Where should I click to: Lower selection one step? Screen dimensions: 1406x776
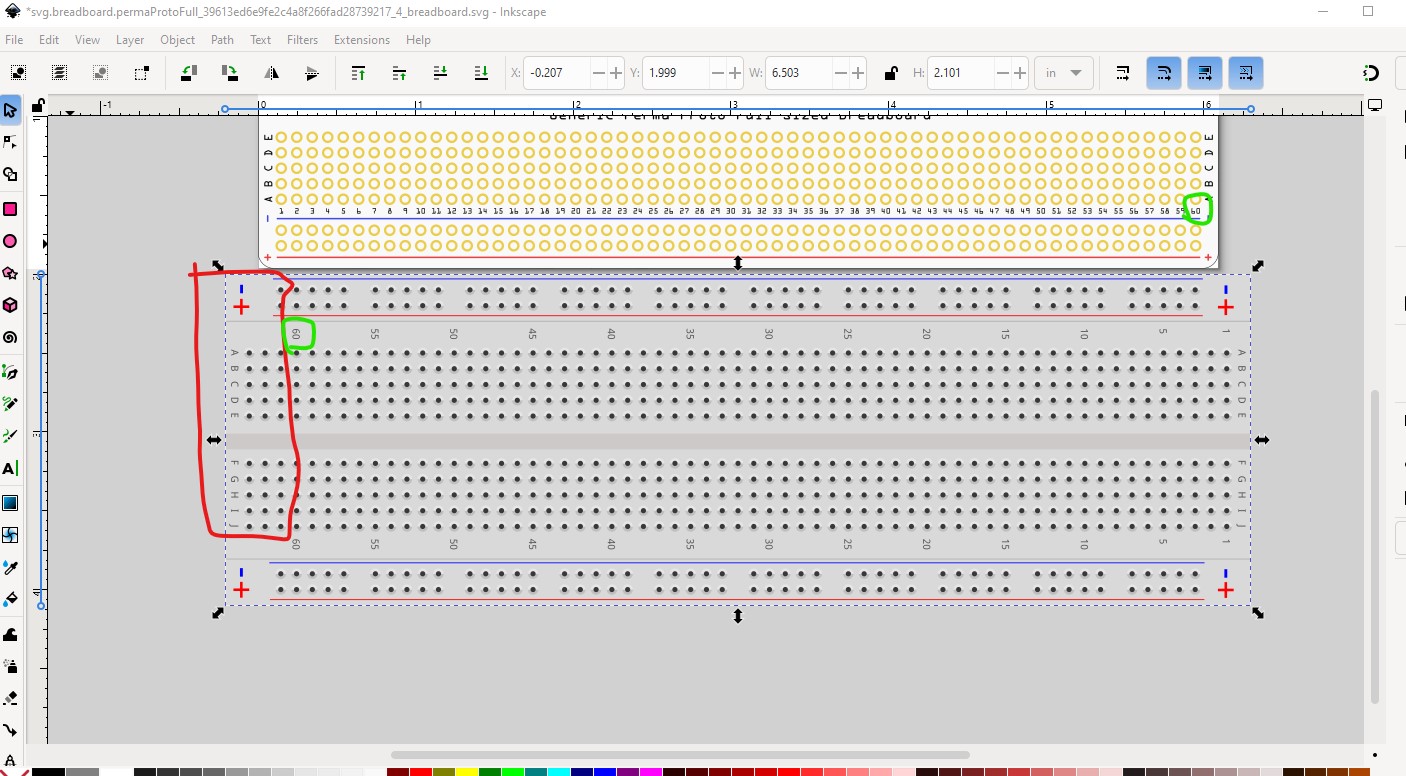coord(440,73)
